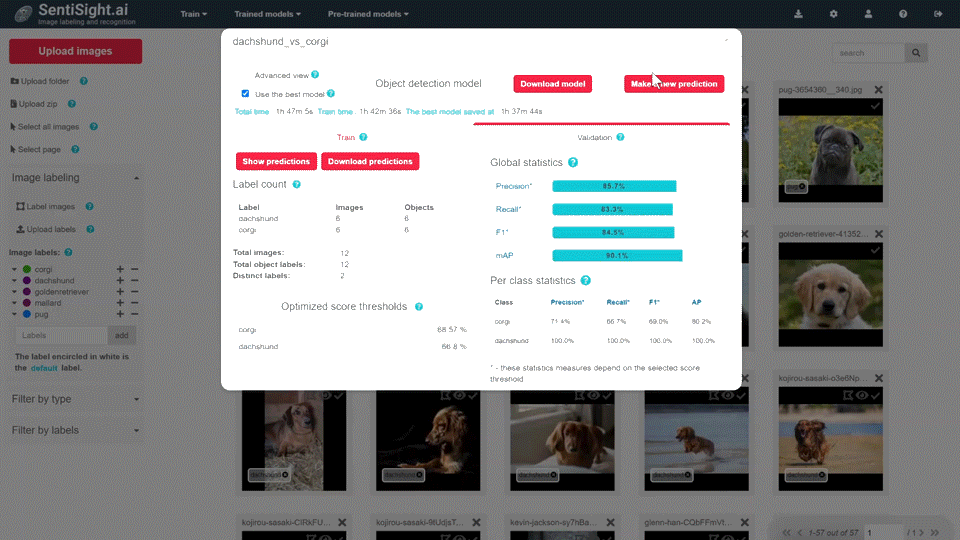Toggle checkmark on the pug image thumbnail
960x540 pixels.
[x=875, y=106]
